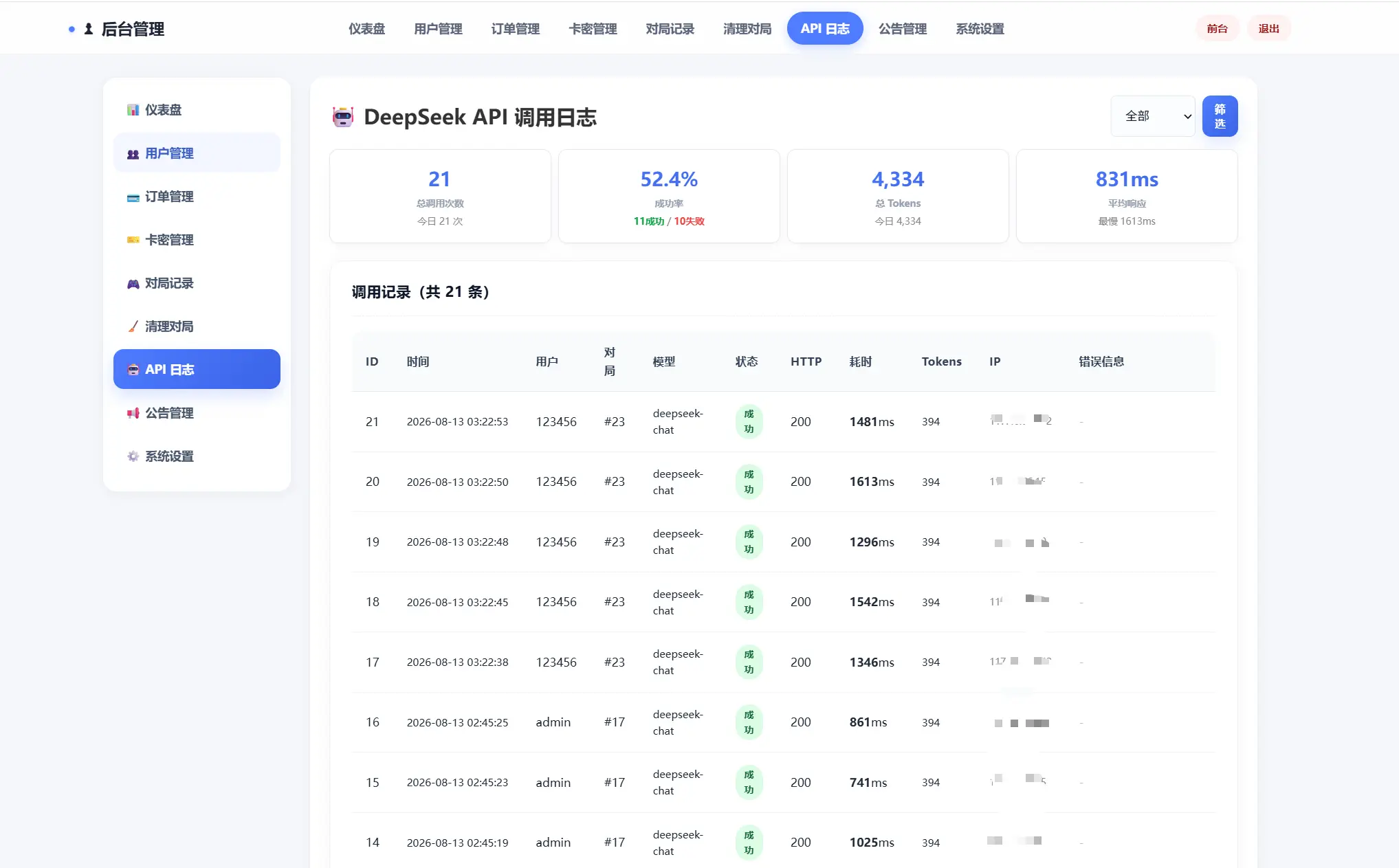The width and height of the screenshot is (1399, 868).
Task: Click the 最慢 1613ms text
Action: point(1127,221)
